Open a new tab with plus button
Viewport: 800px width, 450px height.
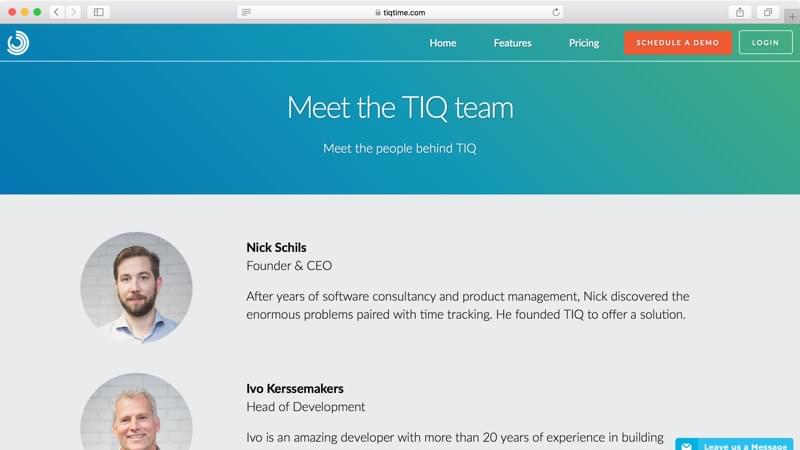coord(792,16)
